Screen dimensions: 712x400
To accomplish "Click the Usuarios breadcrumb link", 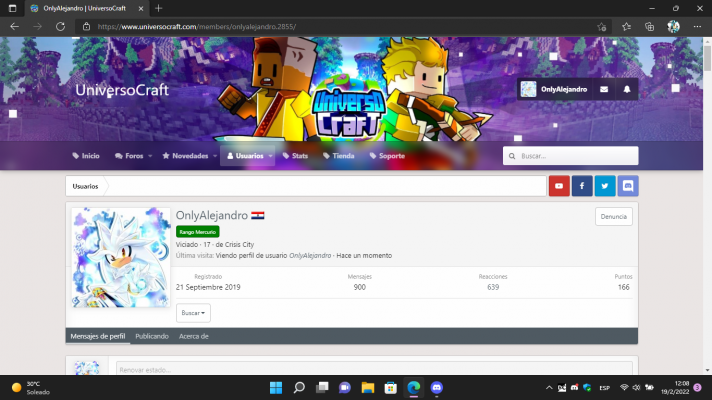I will pos(86,186).
